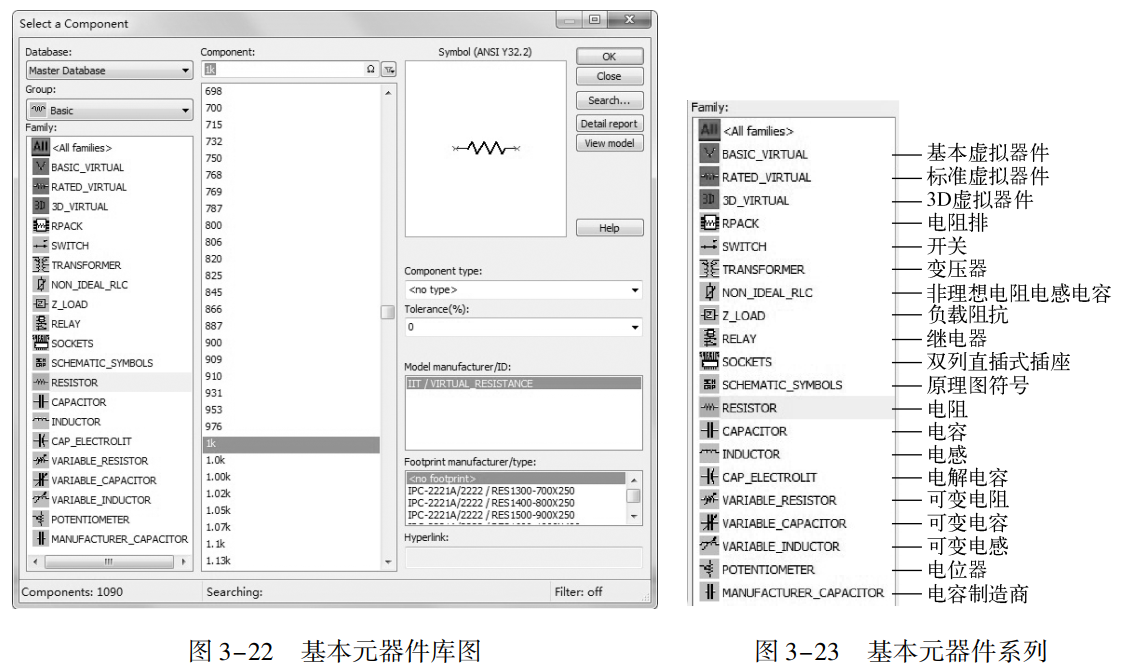The image size is (1124, 670).
Task: Click the filter icon next to Component field
Action: pyautogui.click(x=388, y=68)
